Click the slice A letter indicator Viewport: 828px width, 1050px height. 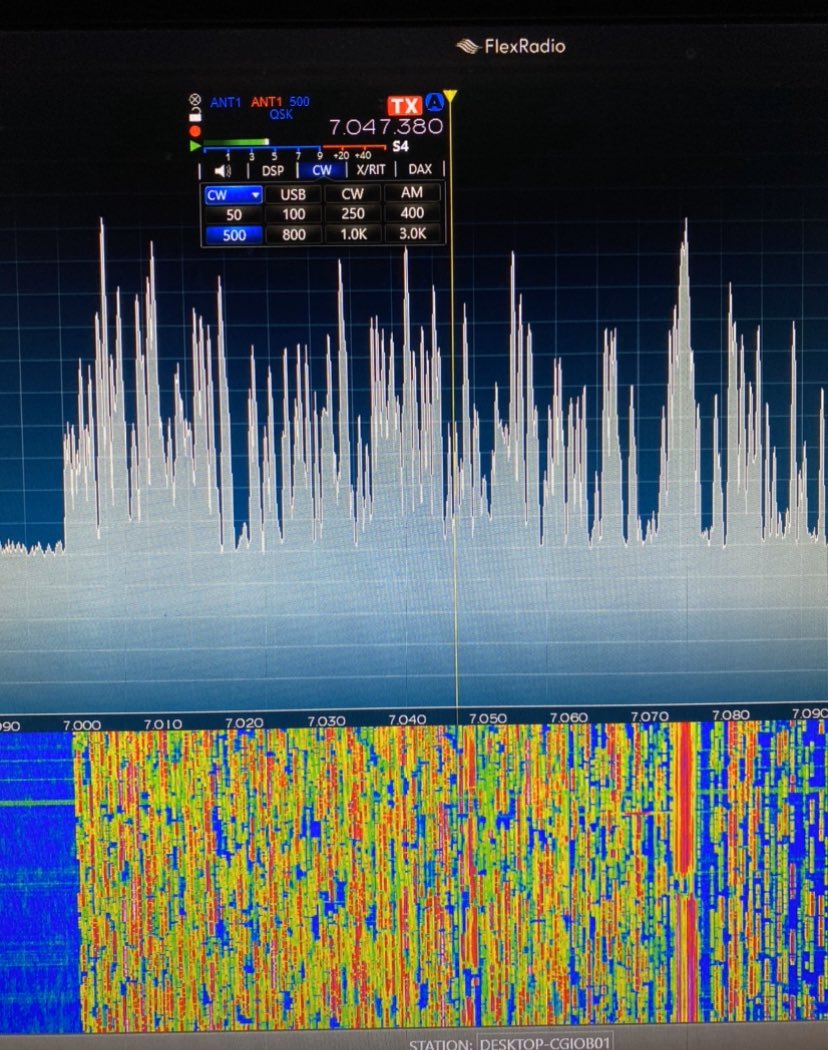tap(435, 102)
